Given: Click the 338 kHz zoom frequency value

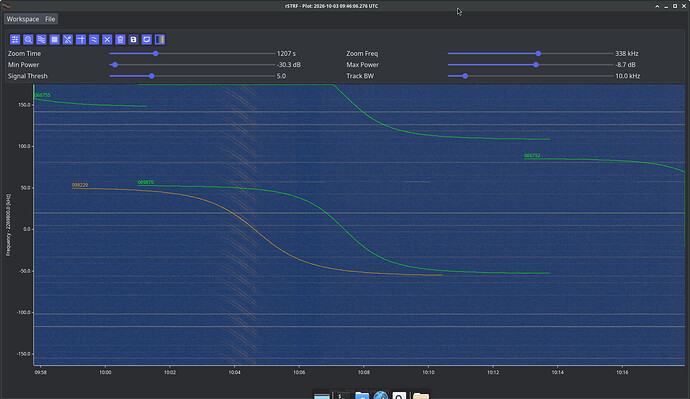Looking at the screenshot, I should point(627,53).
